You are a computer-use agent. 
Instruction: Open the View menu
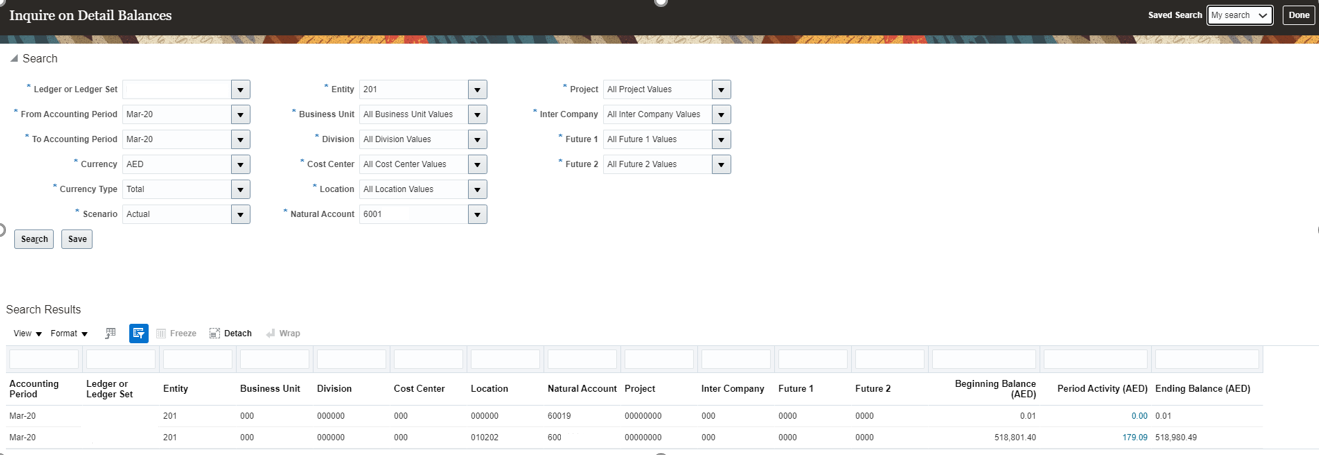pos(27,333)
